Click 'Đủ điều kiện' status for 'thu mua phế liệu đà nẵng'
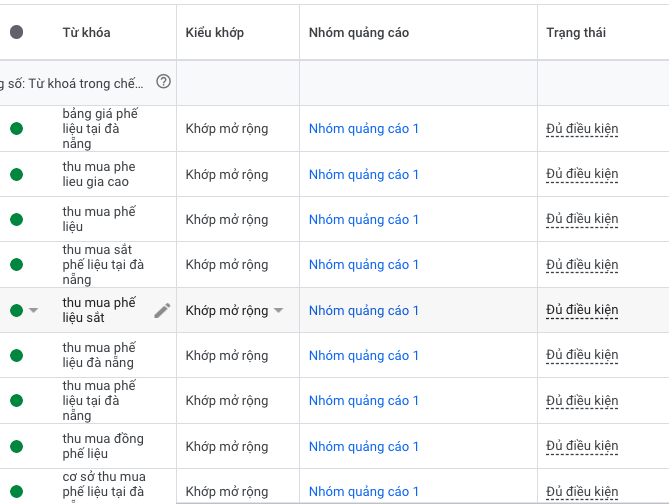Screen dimensions: 669x504 tap(582, 355)
